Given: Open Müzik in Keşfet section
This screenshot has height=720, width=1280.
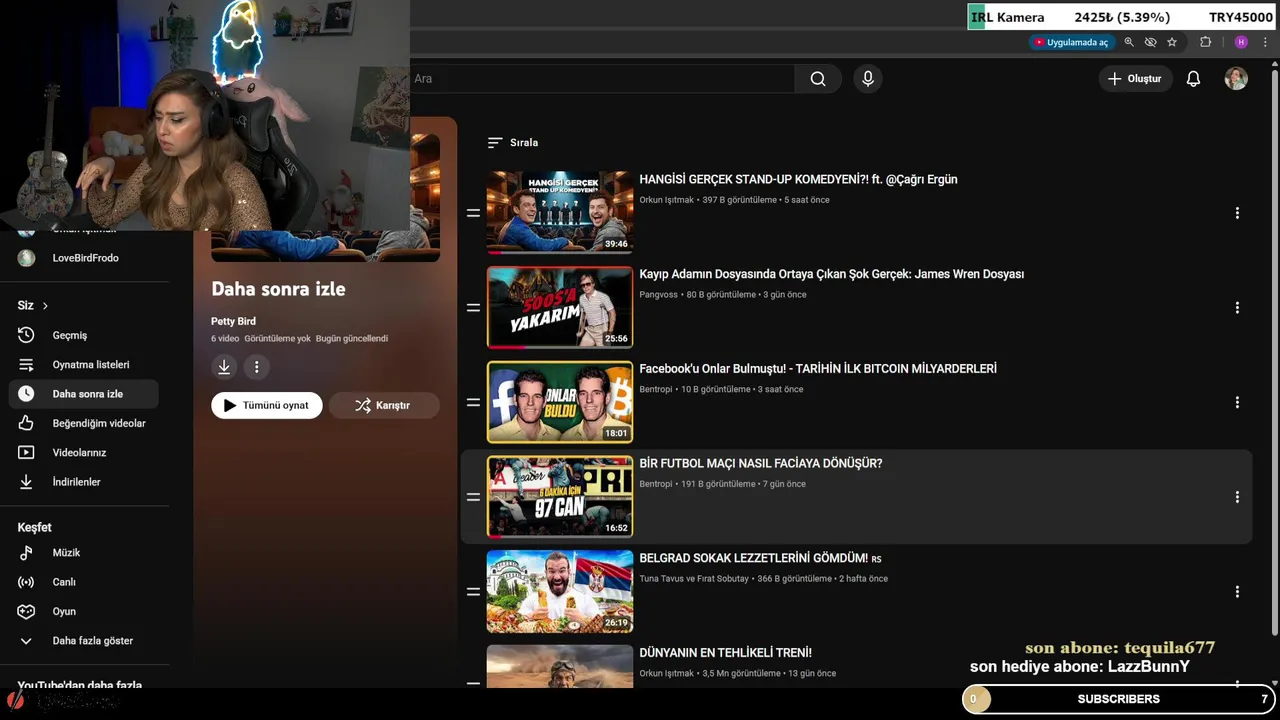Looking at the screenshot, I should pos(82,553).
